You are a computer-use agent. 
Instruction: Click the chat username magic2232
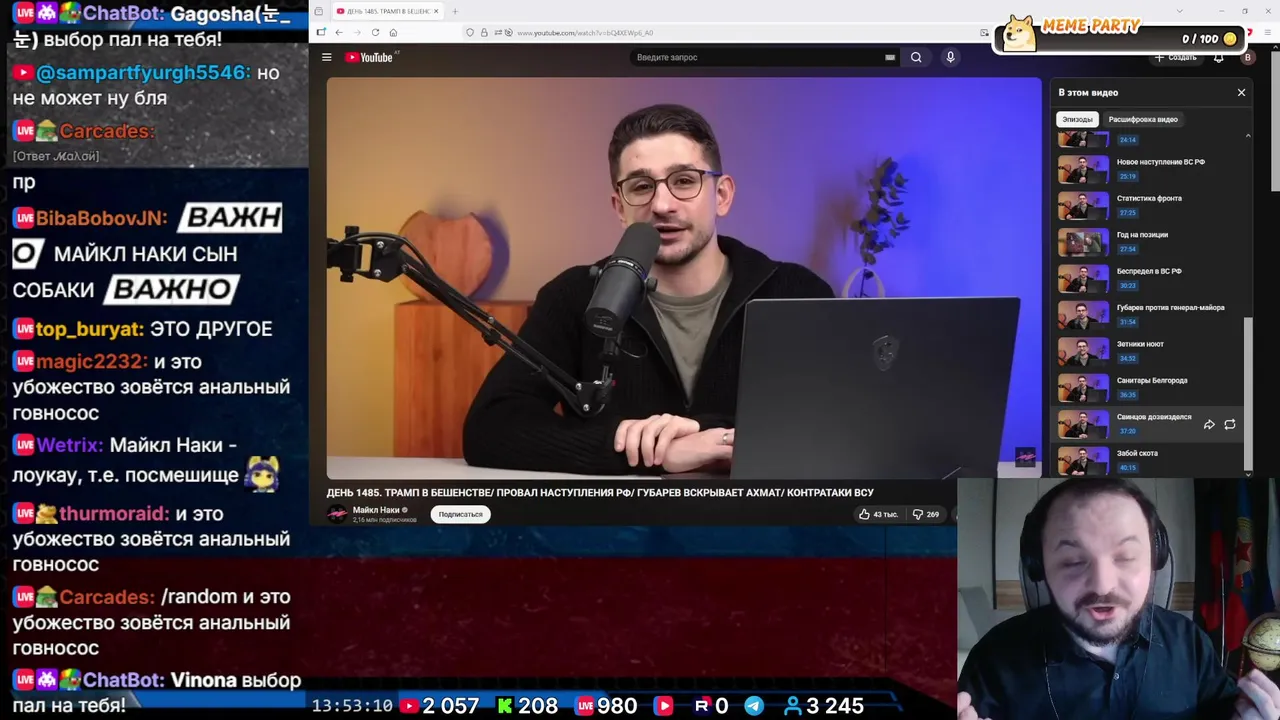point(91,362)
